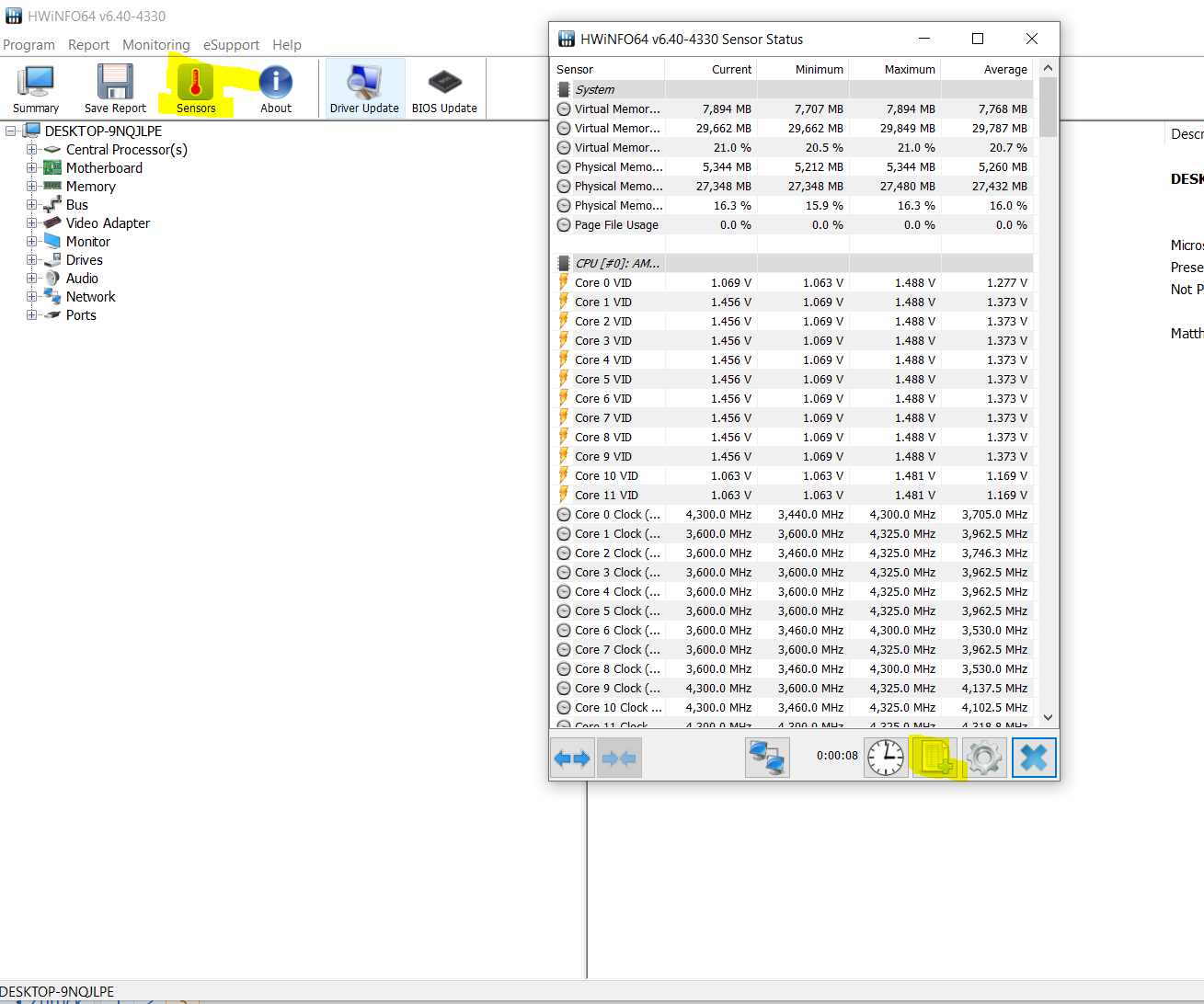The height and width of the screenshot is (1004, 1204).
Task: Open the Report menu
Action: (88, 44)
